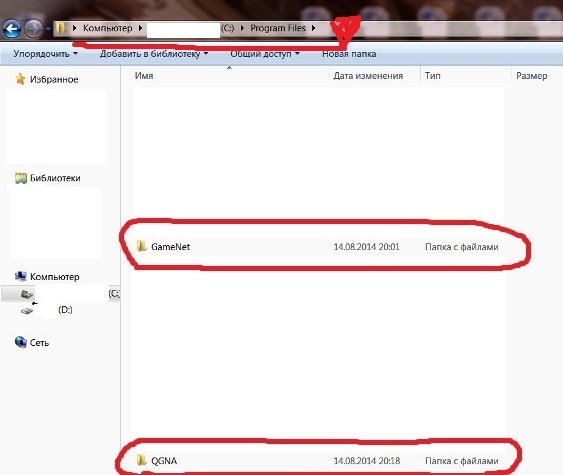Go back with the blue Back arrow
The height and width of the screenshot is (475, 563).
(11, 28)
